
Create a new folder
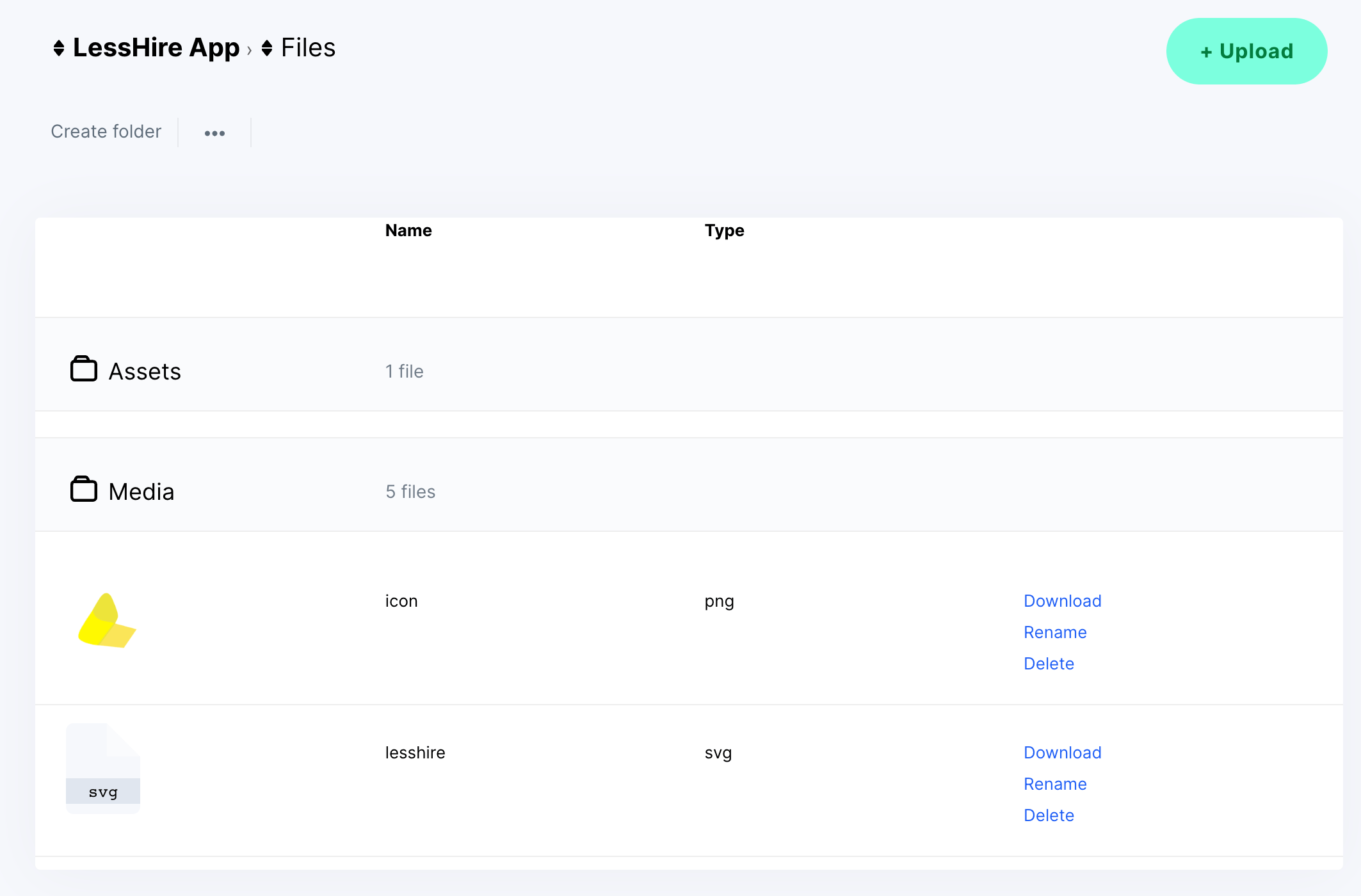(105, 131)
